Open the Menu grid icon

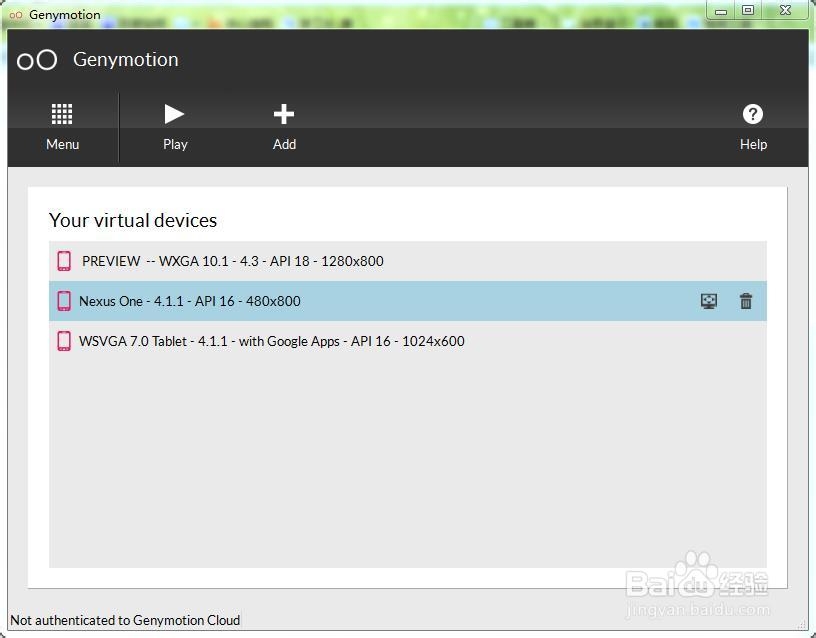62,114
